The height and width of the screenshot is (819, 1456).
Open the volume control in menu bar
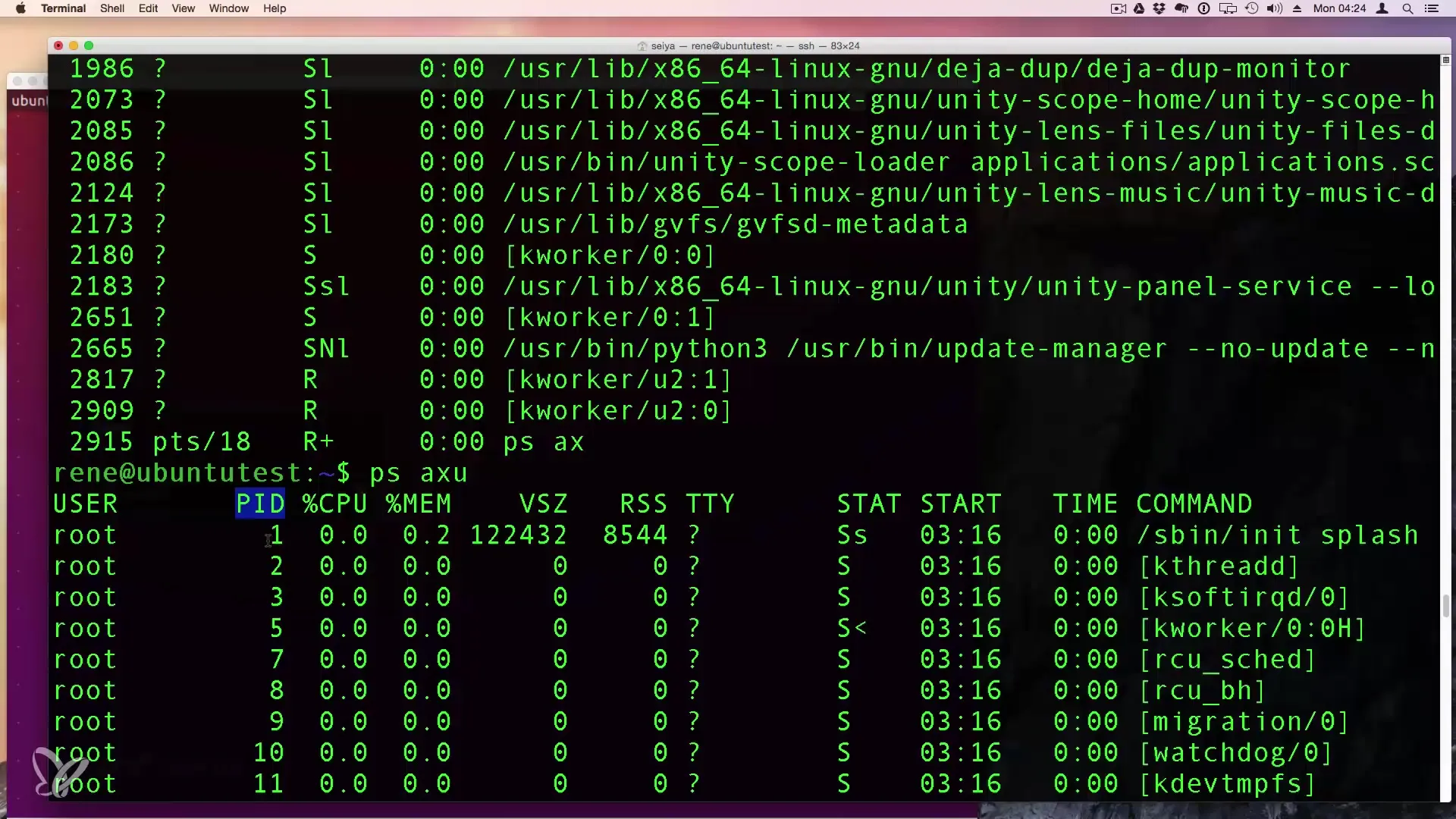tap(1275, 8)
